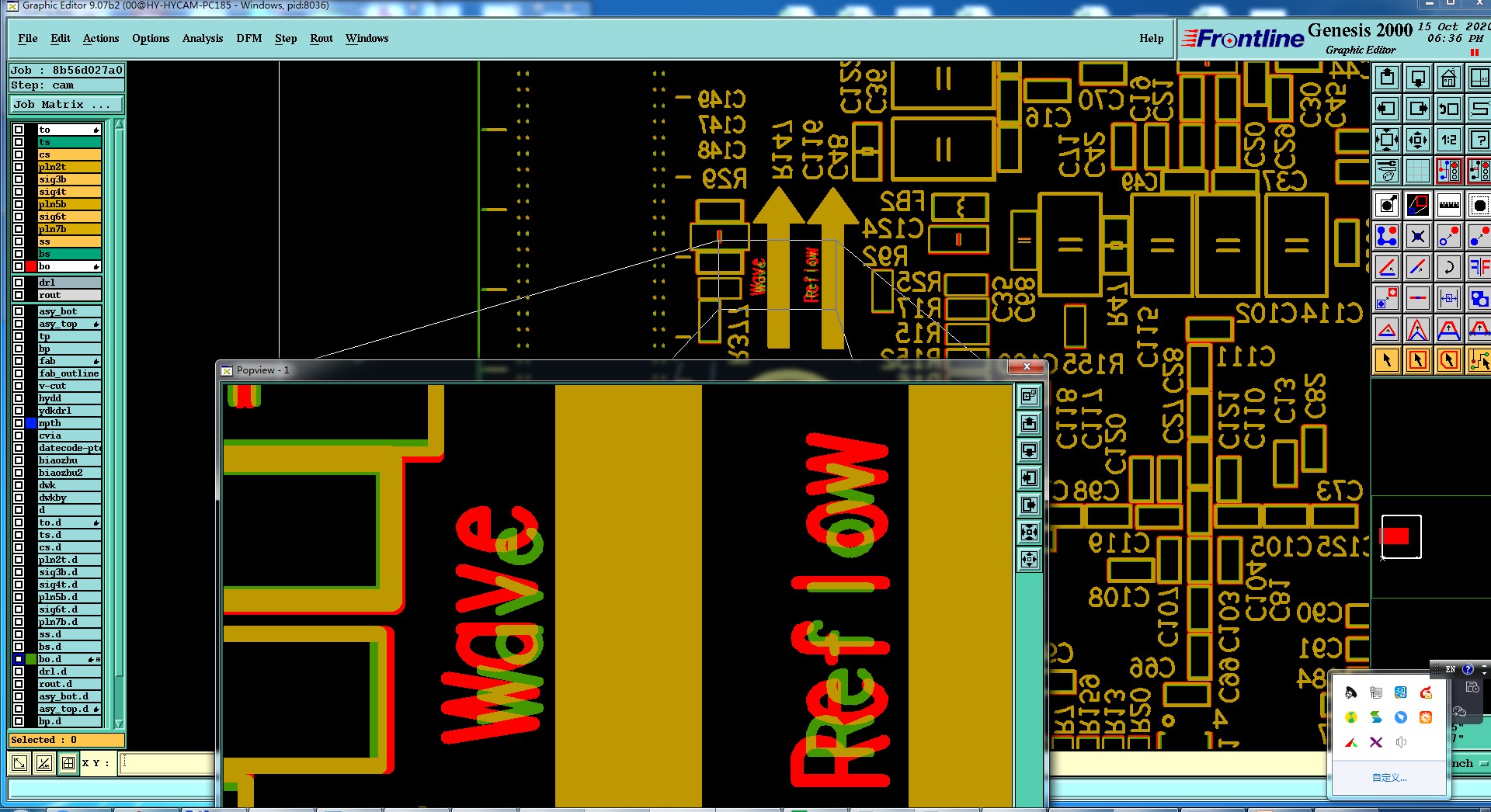Image resolution: width=1491 pixels, height=812 pixels.
Task: Open the Actions menu
Action: (x=101, y=38)
